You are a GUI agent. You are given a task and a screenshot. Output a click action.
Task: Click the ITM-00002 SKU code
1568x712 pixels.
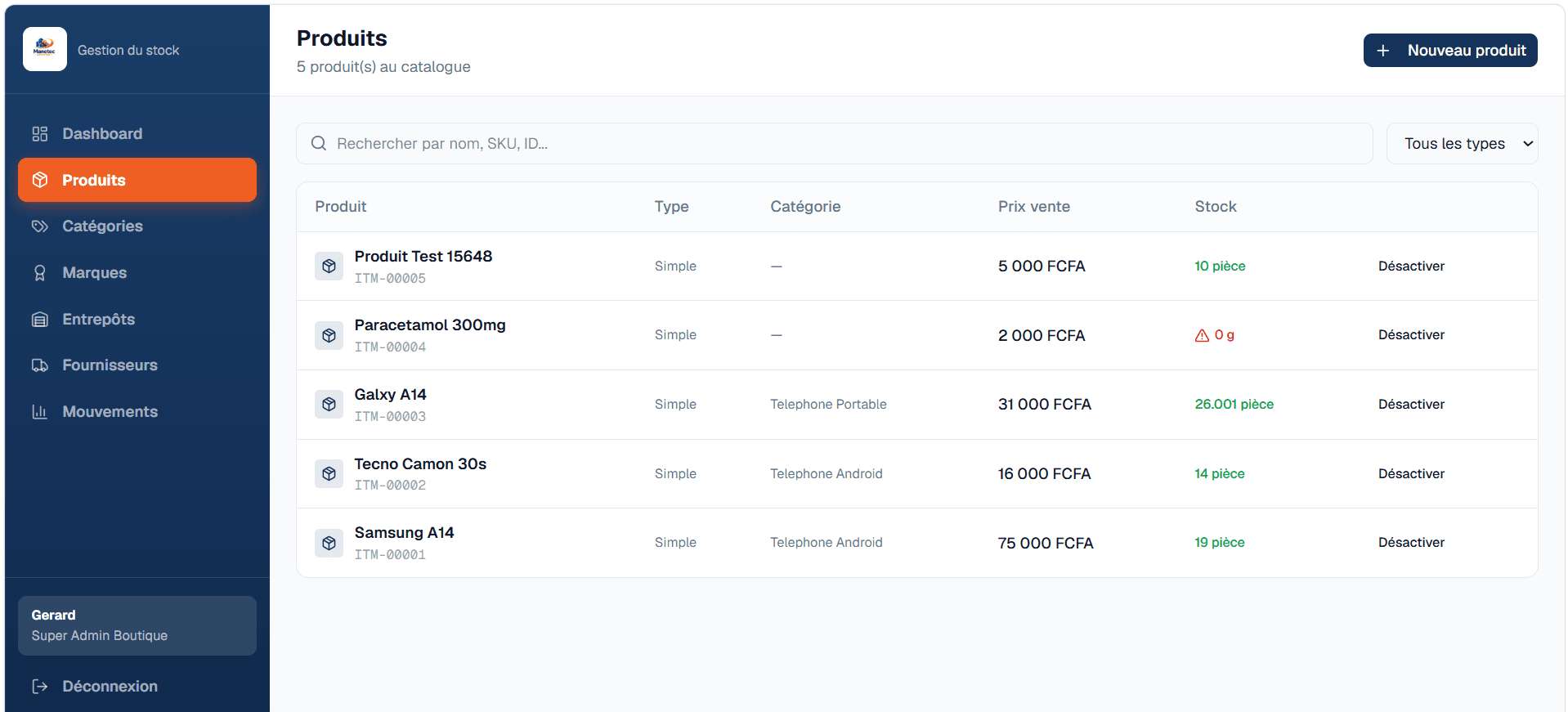(x=390, y=486)
